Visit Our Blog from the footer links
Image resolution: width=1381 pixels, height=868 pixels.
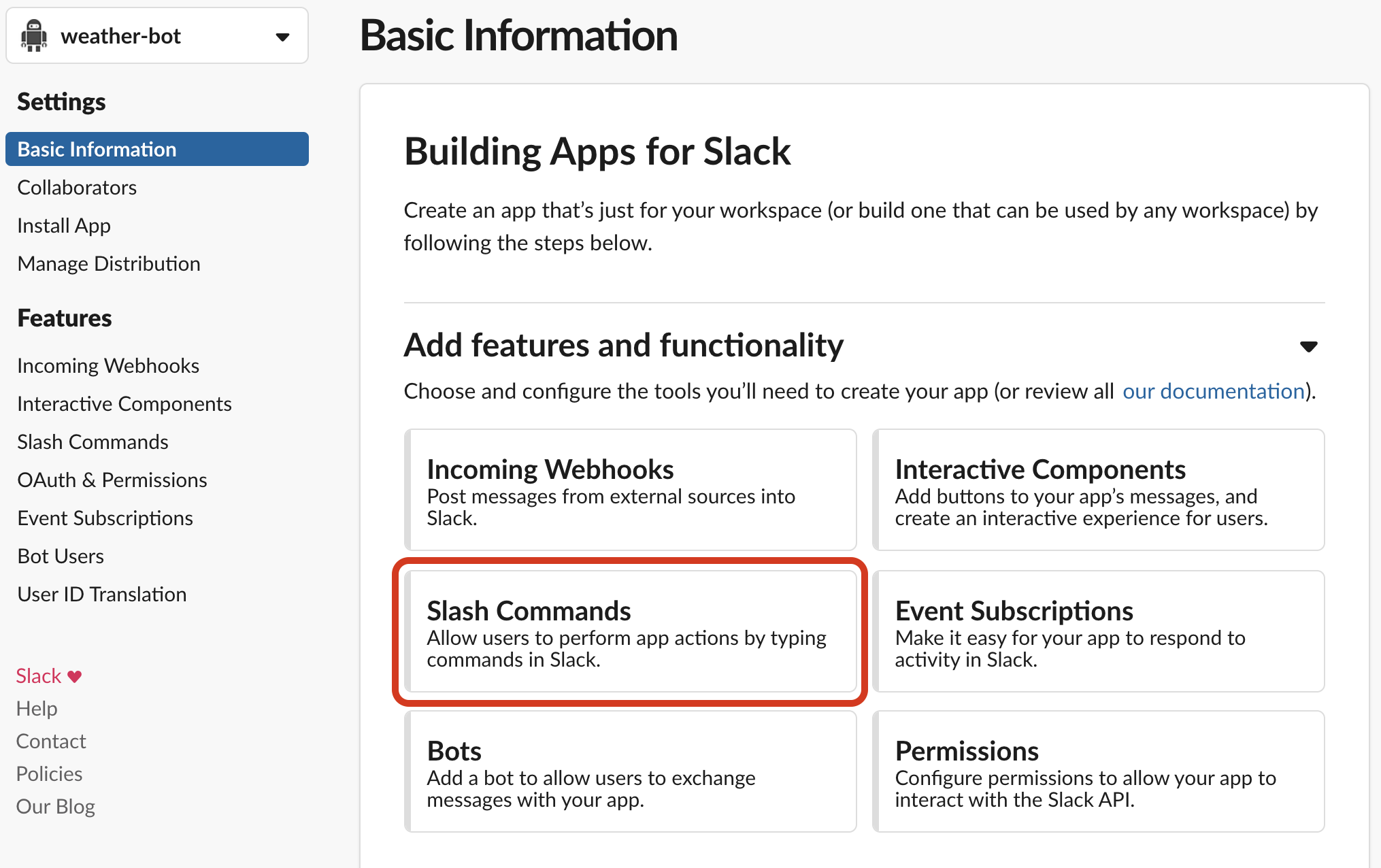click(55, 806)
